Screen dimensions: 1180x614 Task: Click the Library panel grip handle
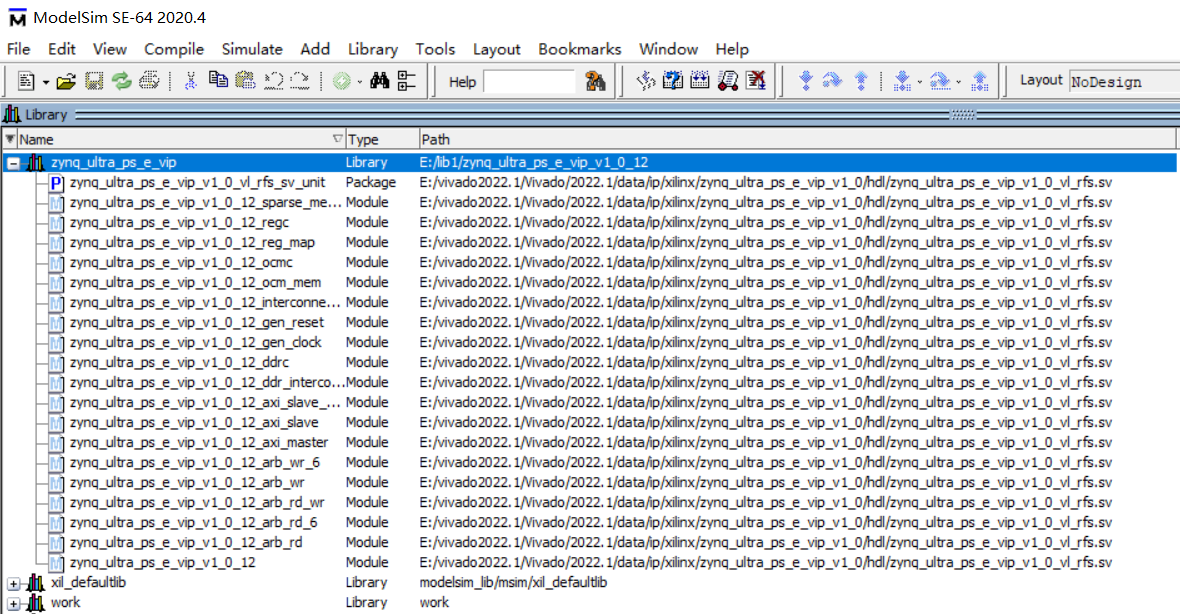point(963,115)
